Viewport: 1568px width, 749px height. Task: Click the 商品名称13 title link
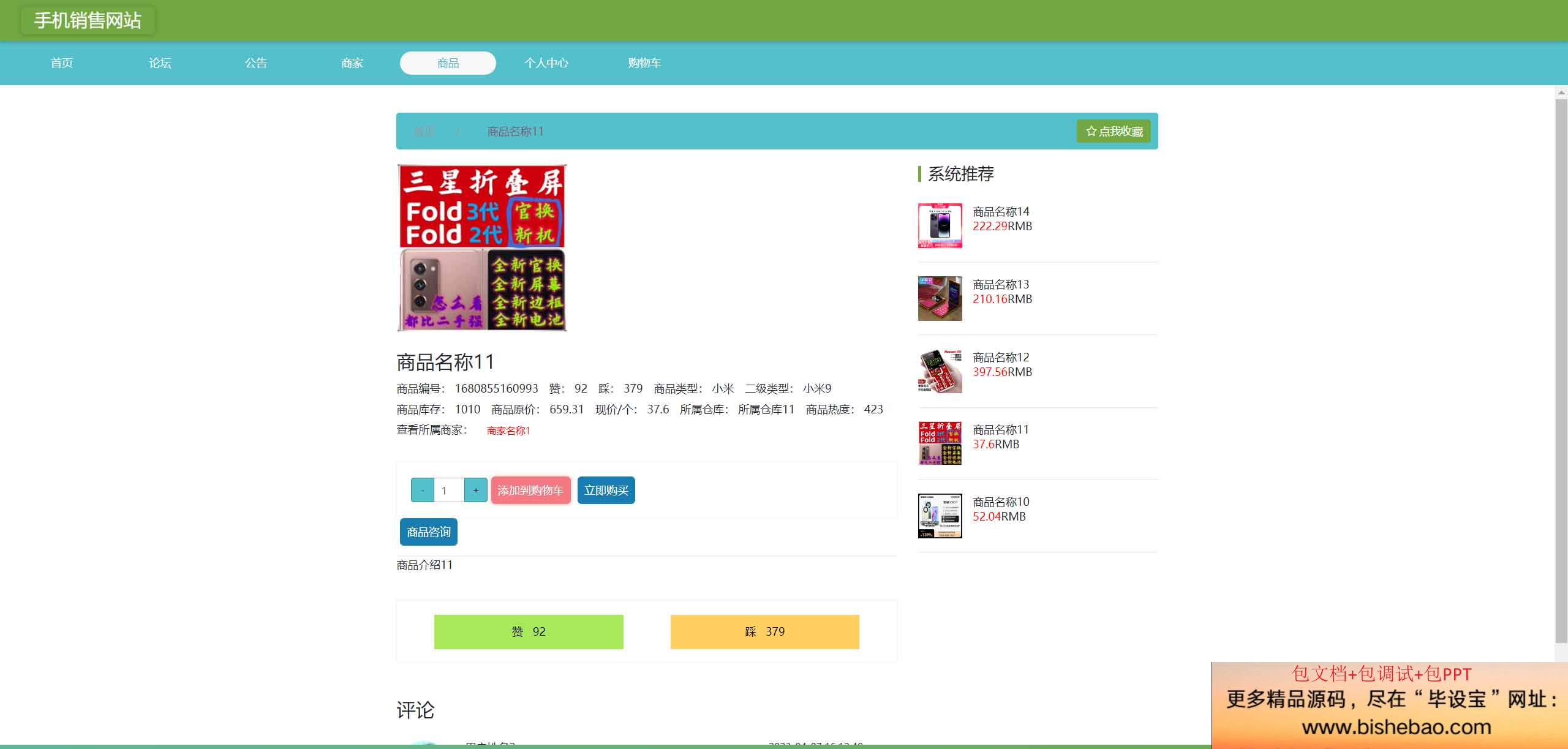coord(1001,284)
